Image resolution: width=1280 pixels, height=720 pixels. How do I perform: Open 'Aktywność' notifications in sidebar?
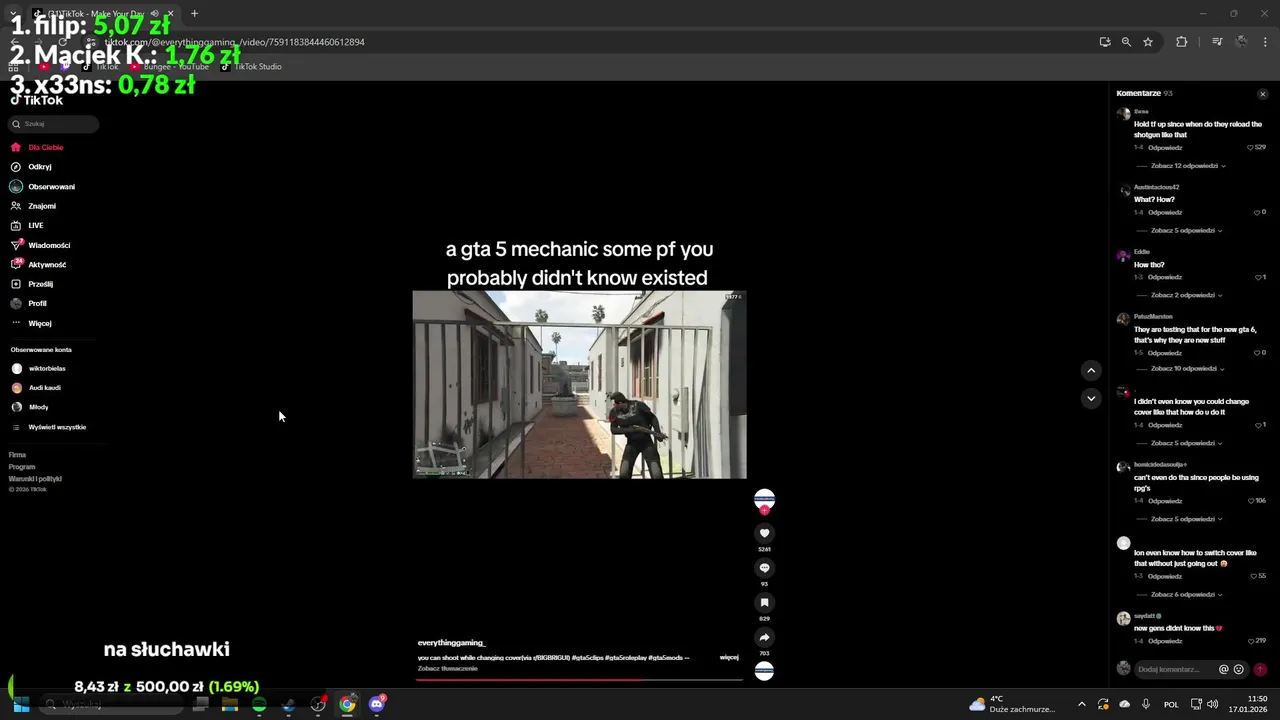46,265
